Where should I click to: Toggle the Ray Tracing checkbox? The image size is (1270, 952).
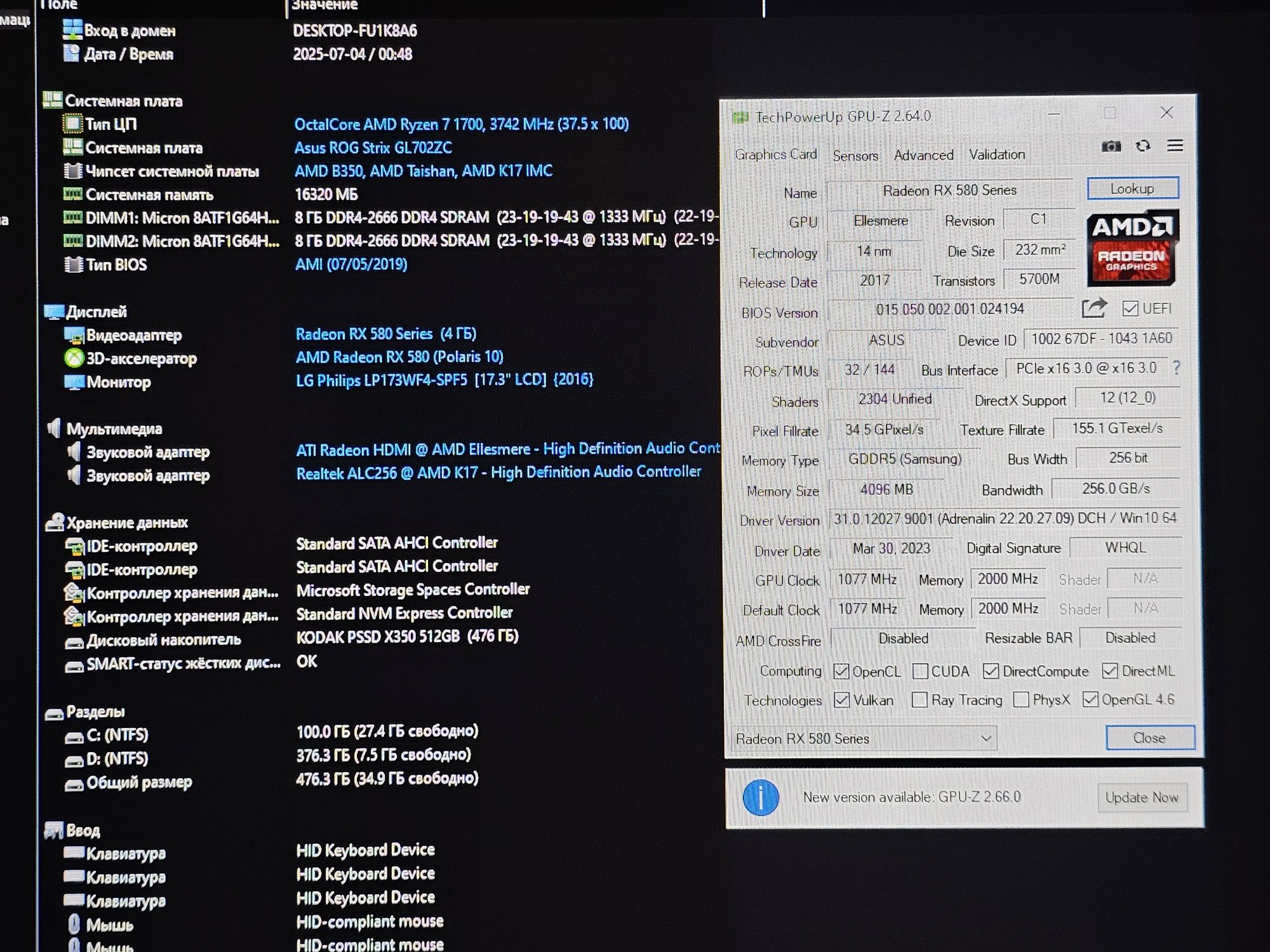[x=919, y=700]
